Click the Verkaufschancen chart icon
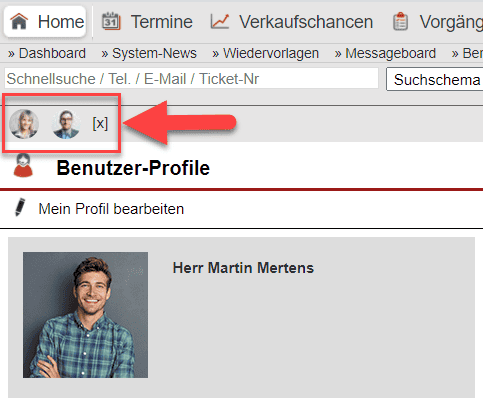 (x=220, y=22)
